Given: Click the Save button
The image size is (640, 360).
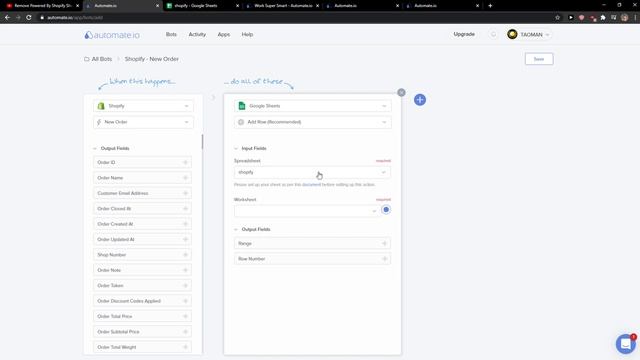Looking at the screenshot, I should coord(539,59).
